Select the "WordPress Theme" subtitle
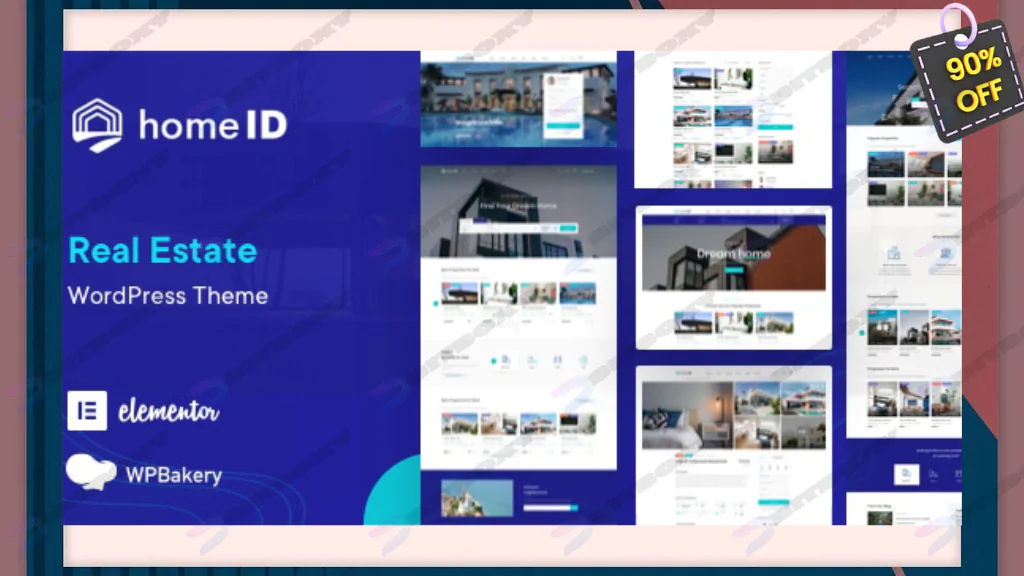 [x=168, y=296]
